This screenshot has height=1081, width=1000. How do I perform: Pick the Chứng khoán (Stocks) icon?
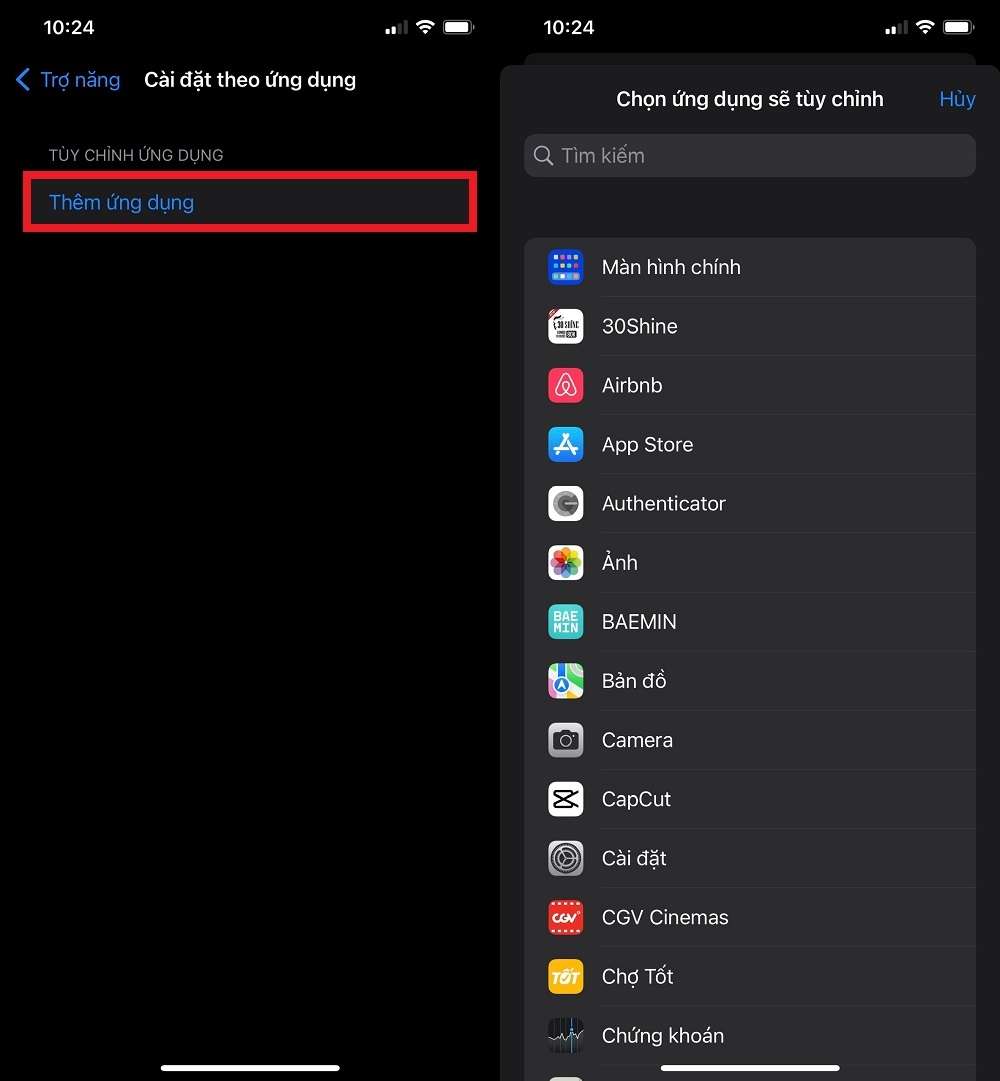[565, 1035]
